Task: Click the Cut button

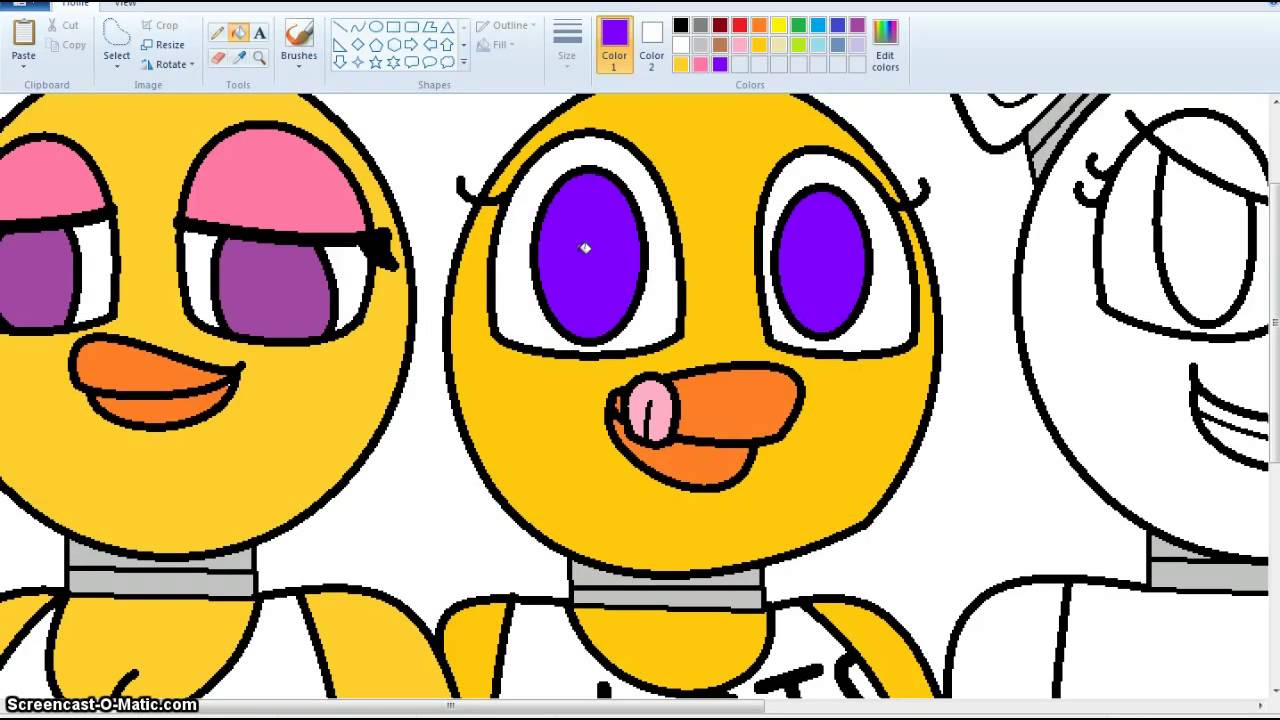Action: pos(62,25)
